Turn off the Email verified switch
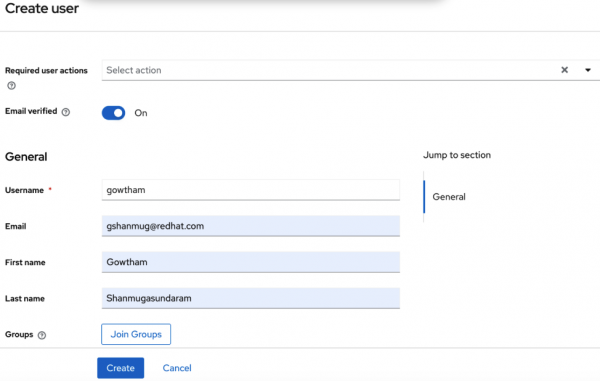 113,113
